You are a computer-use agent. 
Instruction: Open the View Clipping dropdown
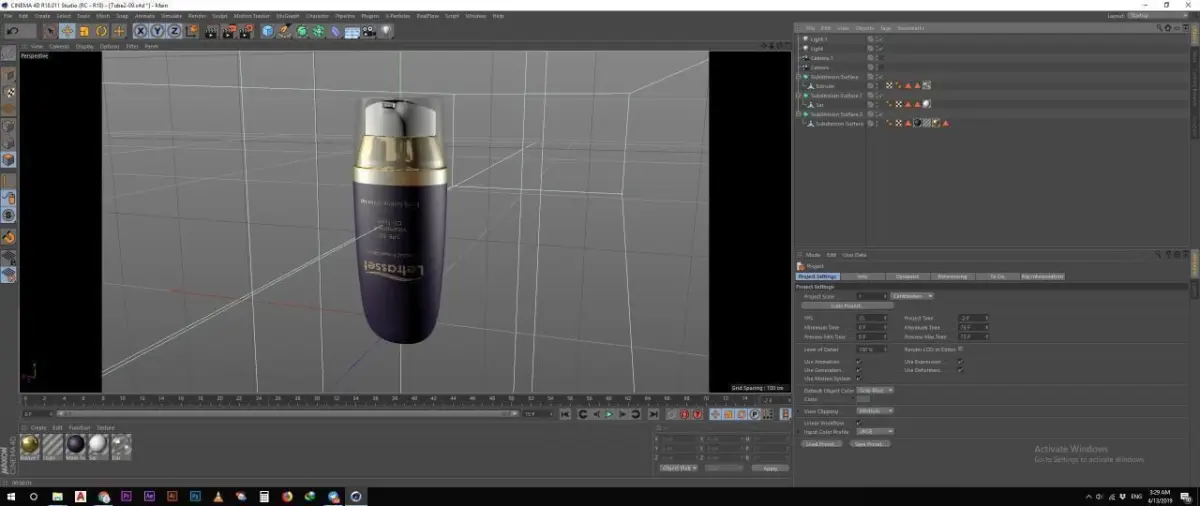pyautogui.click(x=875, y=411)
